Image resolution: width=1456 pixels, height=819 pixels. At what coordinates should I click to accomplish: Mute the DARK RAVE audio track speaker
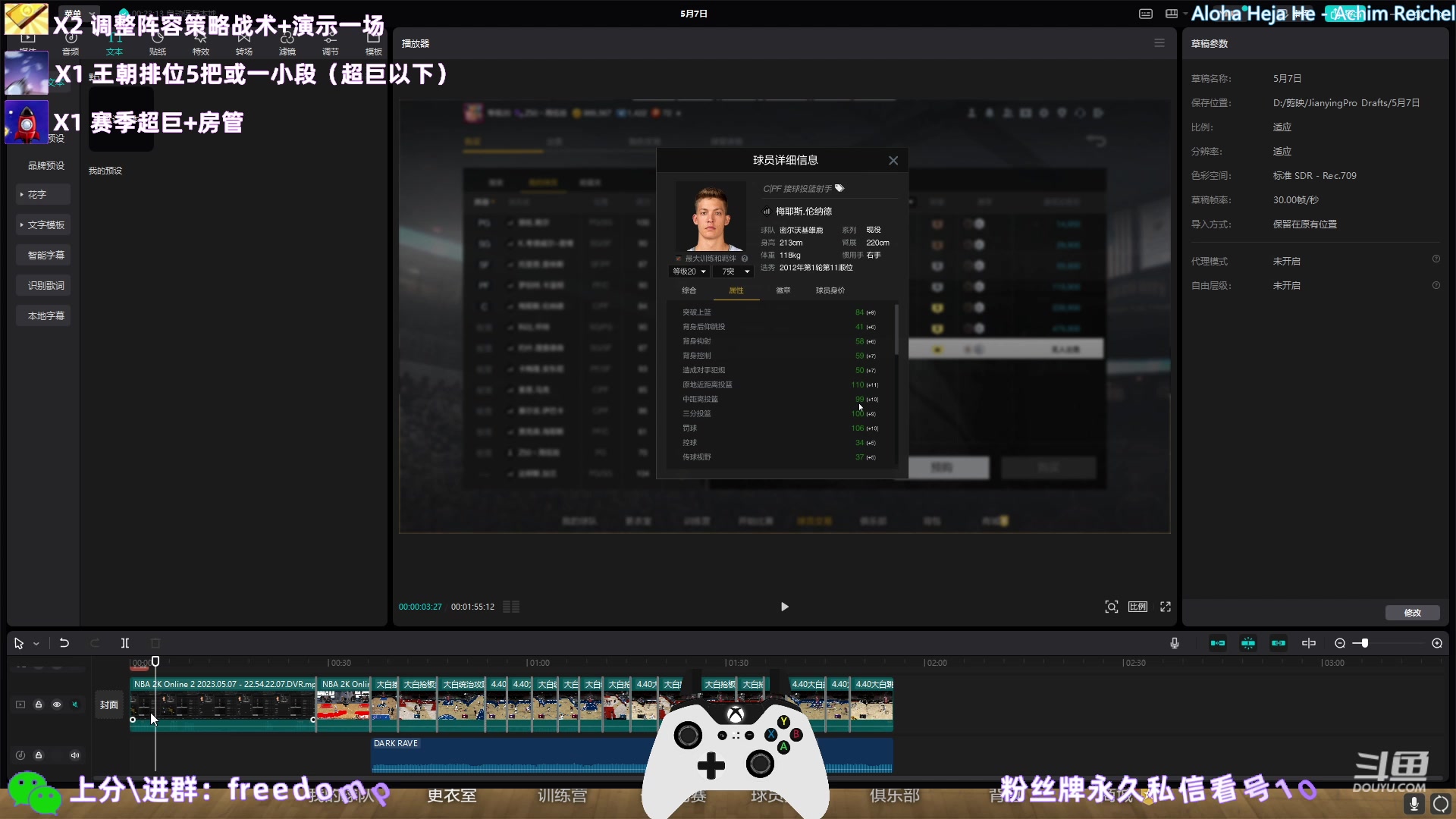75,755
